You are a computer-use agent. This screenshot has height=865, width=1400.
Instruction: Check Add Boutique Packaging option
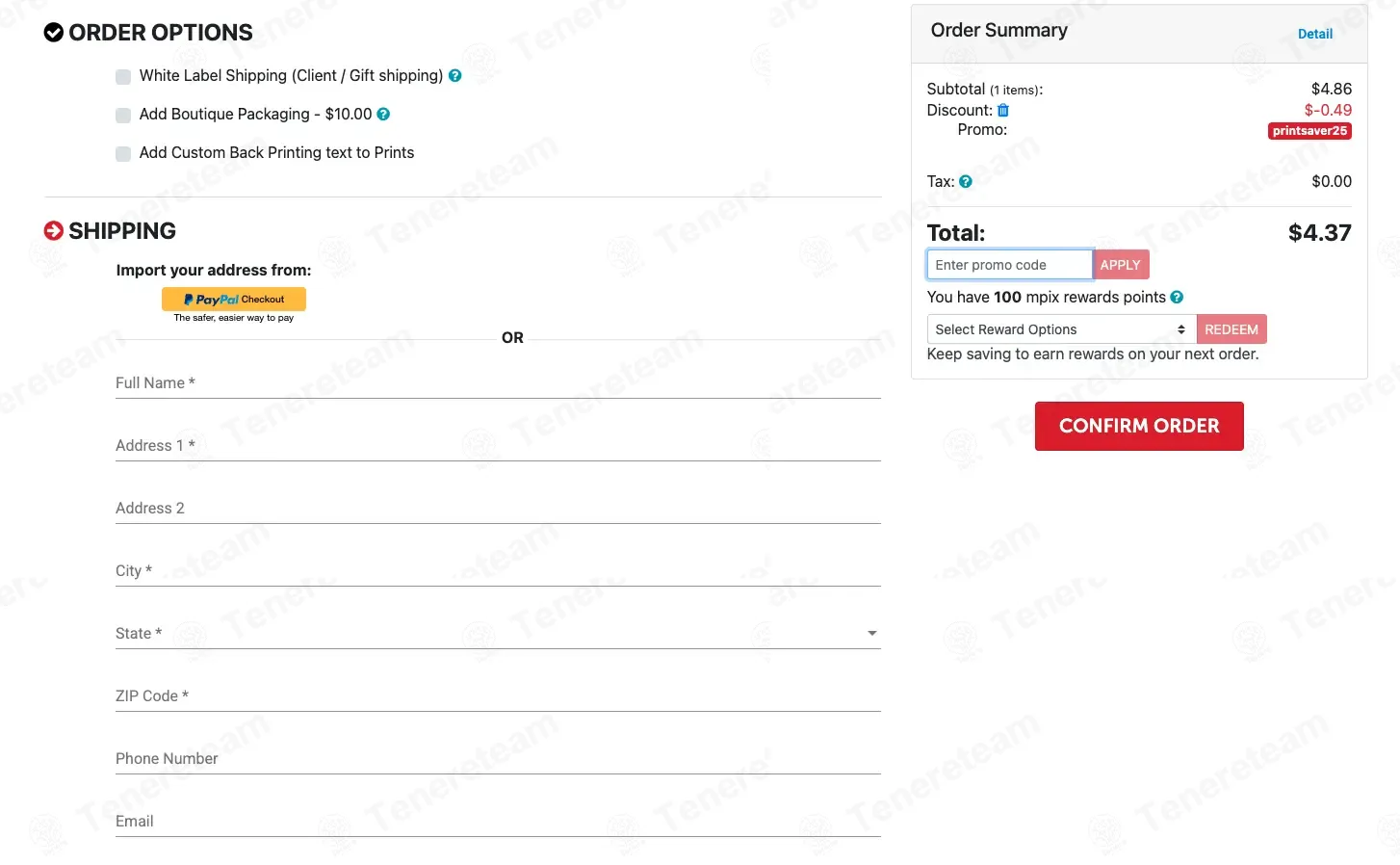[123, 116]
